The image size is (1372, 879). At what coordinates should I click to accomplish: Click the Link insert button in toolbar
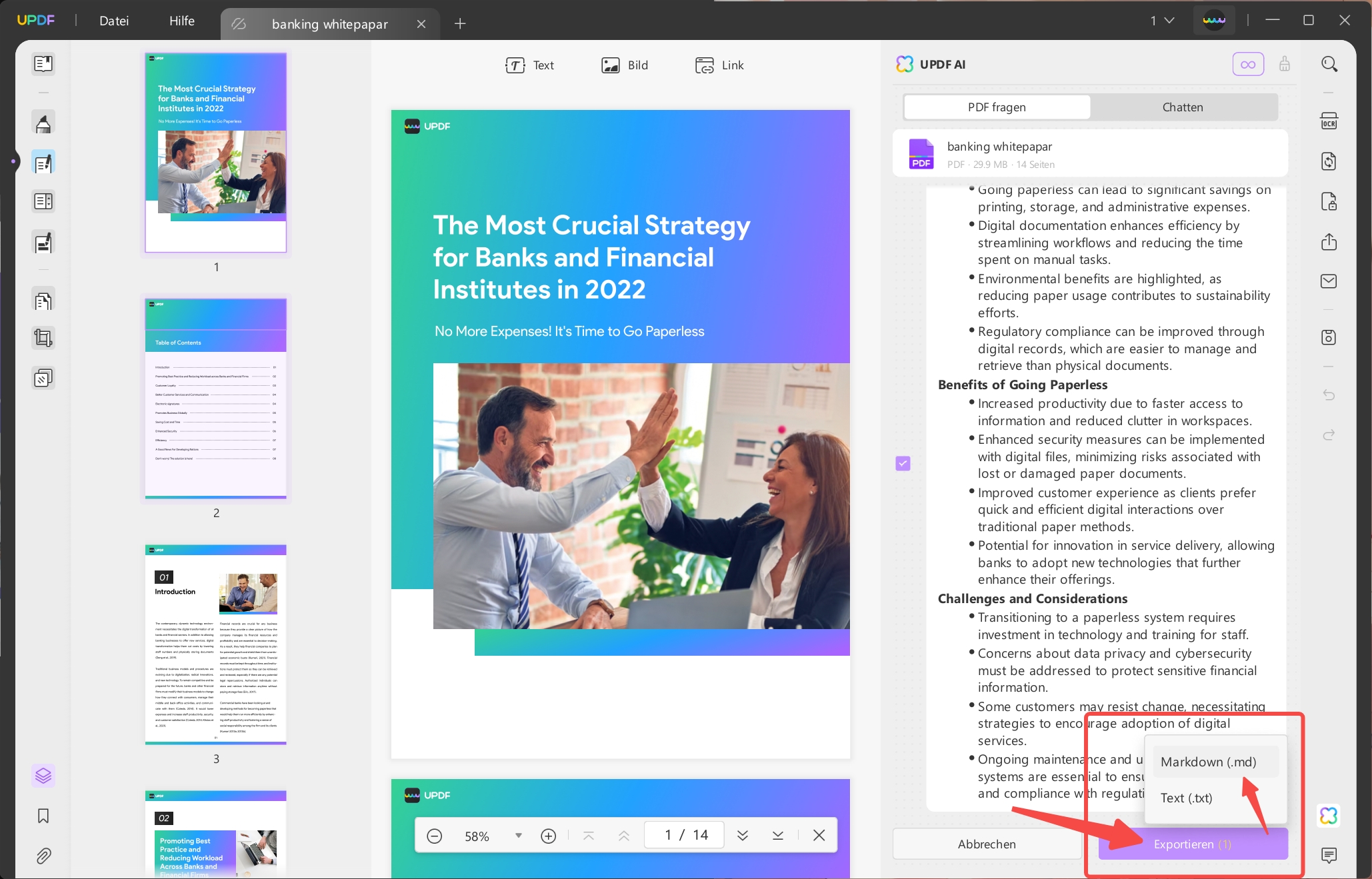pos(719,65)
